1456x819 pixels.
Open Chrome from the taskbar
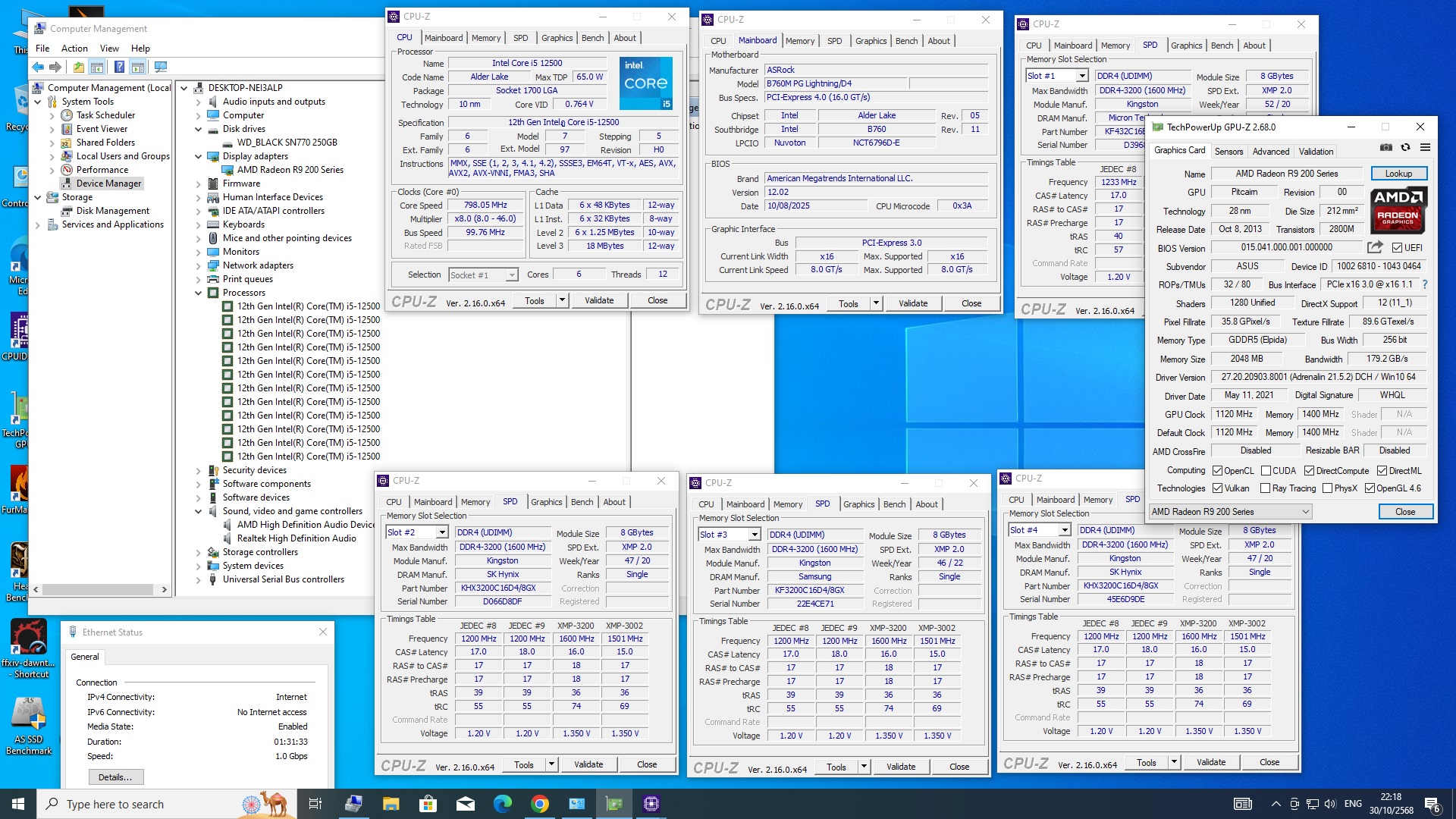point(539,804)
